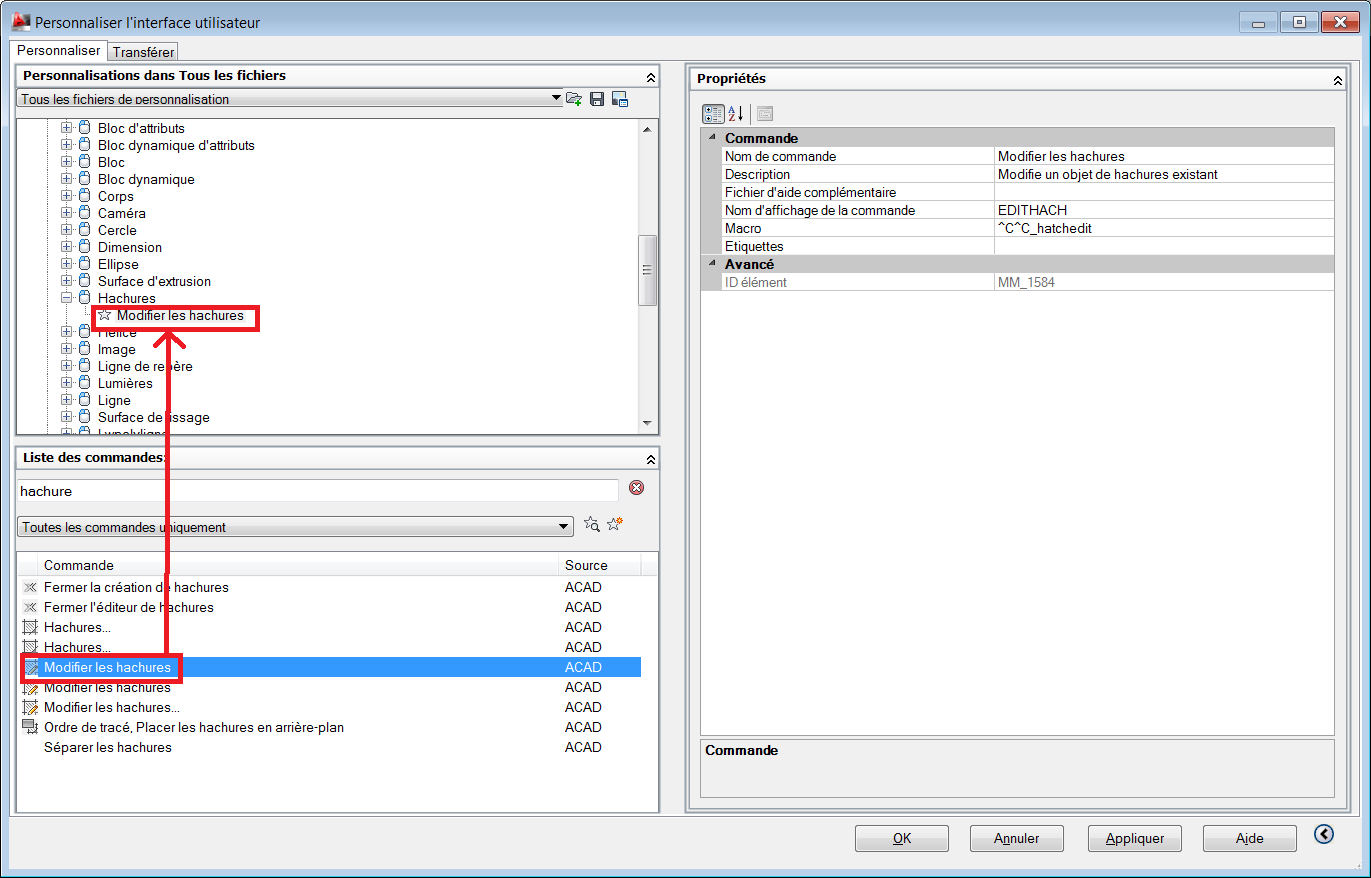
Task: Click the find command magnifier-star icon
Action: (592, 524)
